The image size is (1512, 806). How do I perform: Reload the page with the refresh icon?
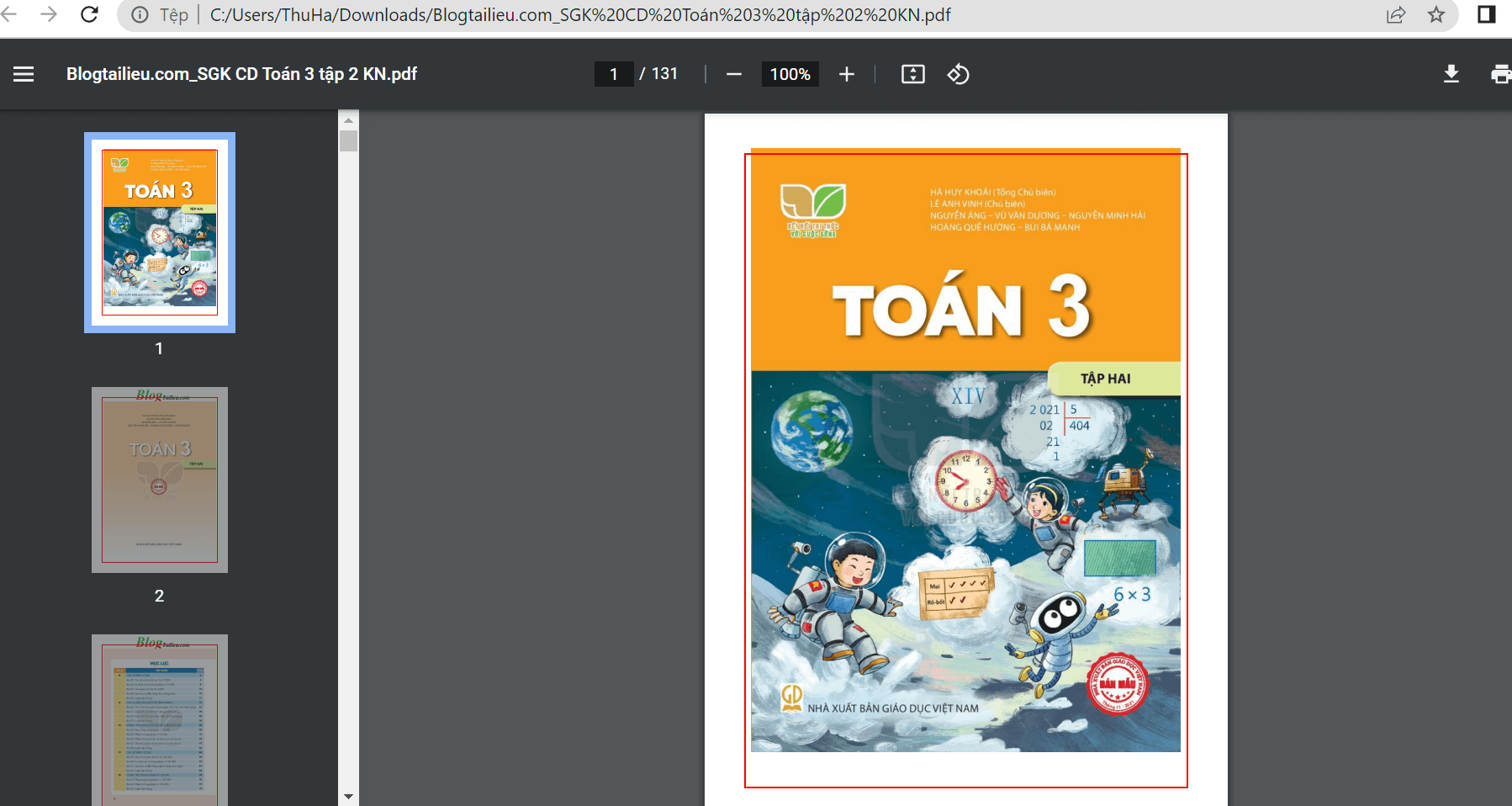(x=89, y=14)
